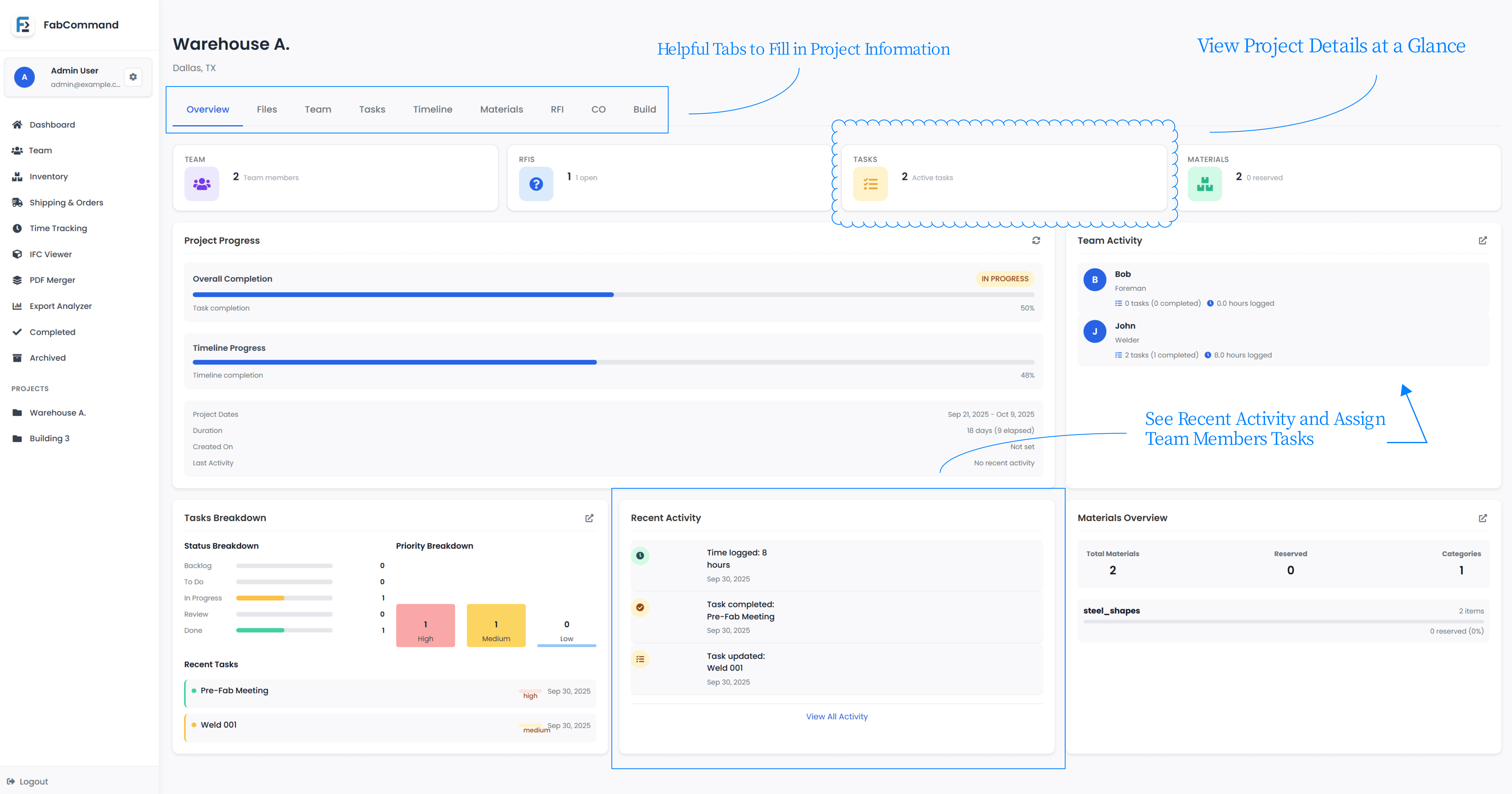Open Team Activity external link icon
The height and width of the screenshot is (794, 1512).
(1483, 241)
